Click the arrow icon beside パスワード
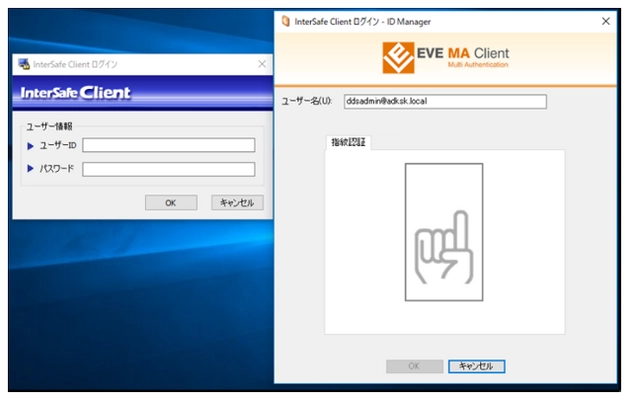Screen dimensions: 631x400 click(x=30, y=168)
